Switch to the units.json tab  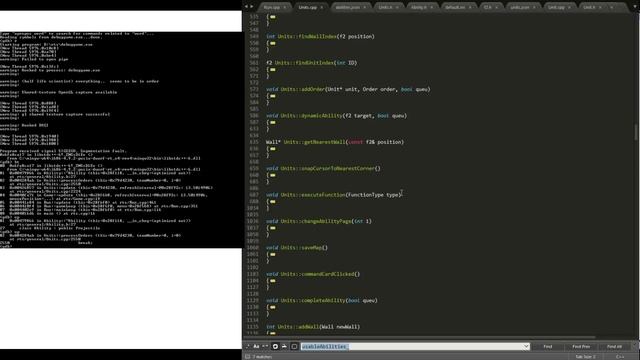tap(520, 7)
